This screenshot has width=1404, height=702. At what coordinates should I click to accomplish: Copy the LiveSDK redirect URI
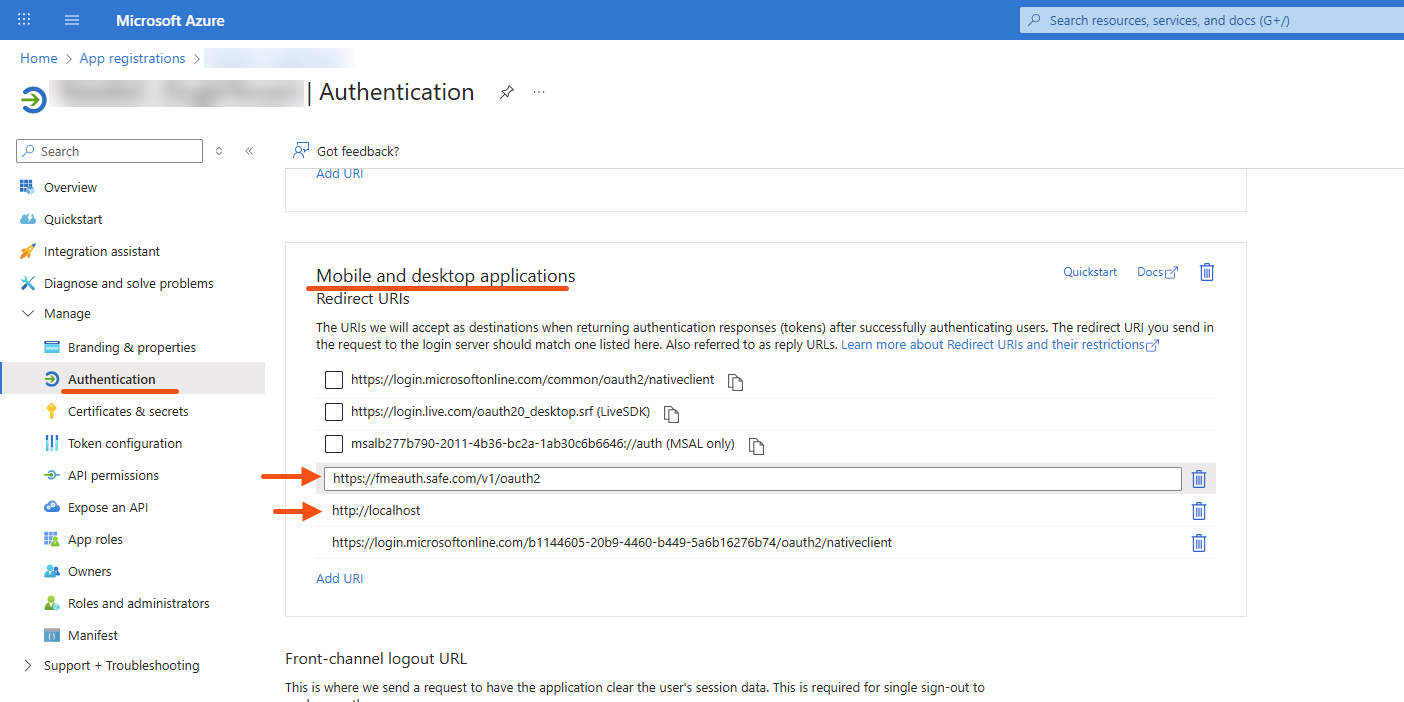click(x=671, y=414)
